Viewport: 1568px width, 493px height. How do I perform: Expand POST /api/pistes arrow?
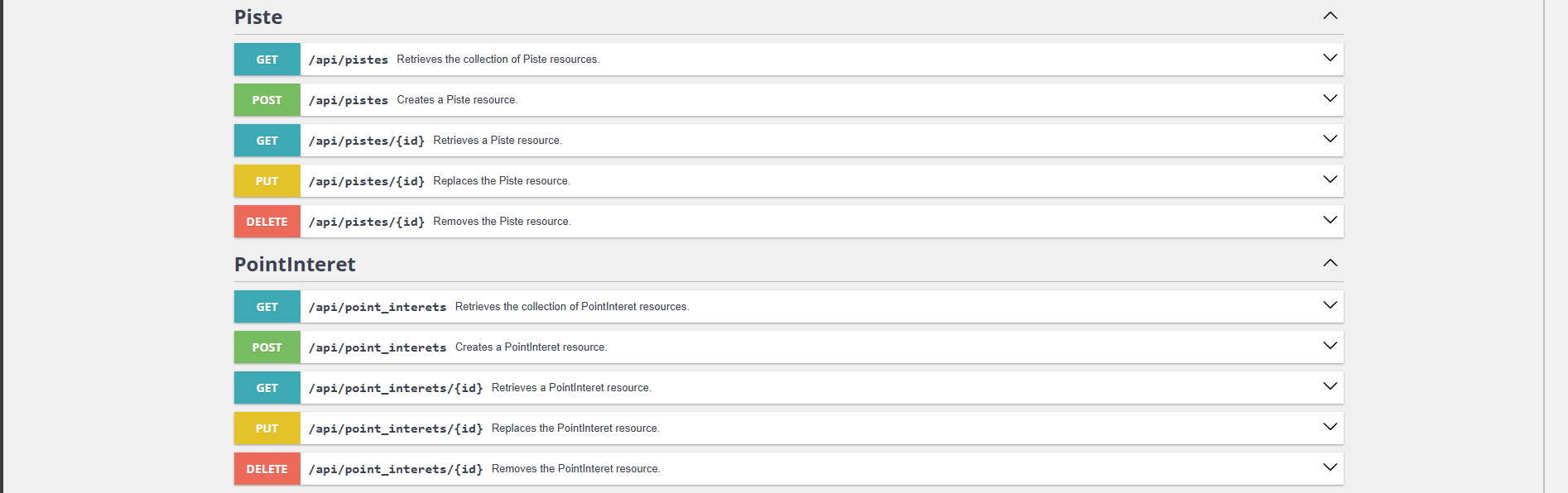(x=1330, y=98)
